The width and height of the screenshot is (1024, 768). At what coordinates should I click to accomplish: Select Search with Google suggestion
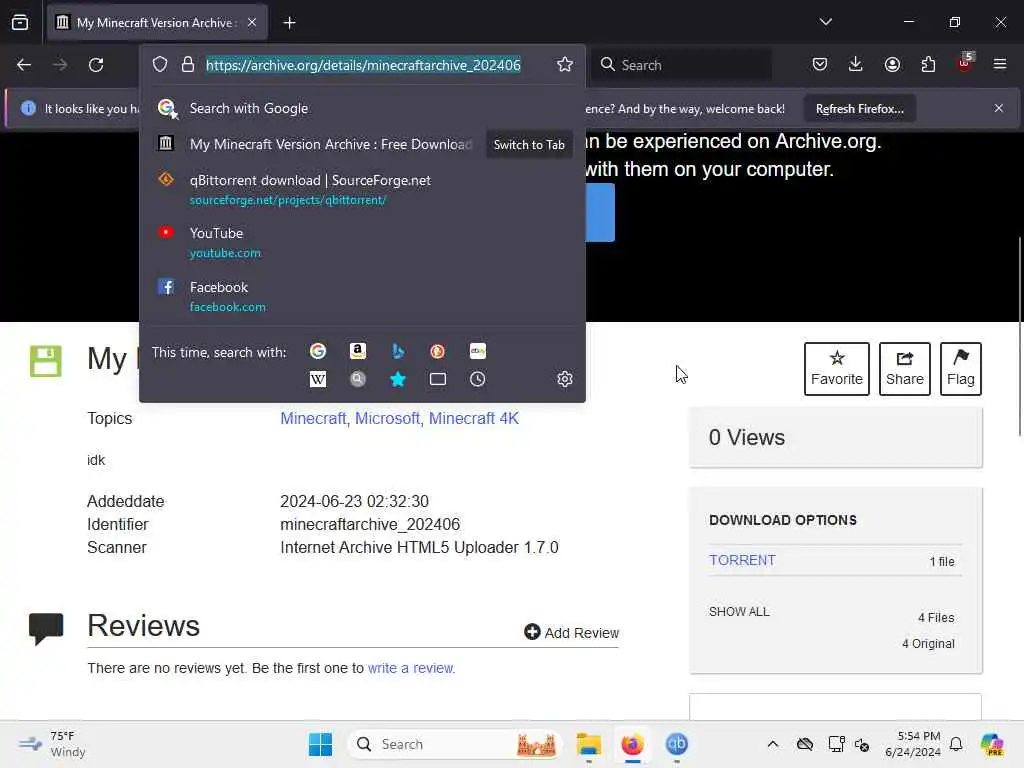[x=362, y=108]
